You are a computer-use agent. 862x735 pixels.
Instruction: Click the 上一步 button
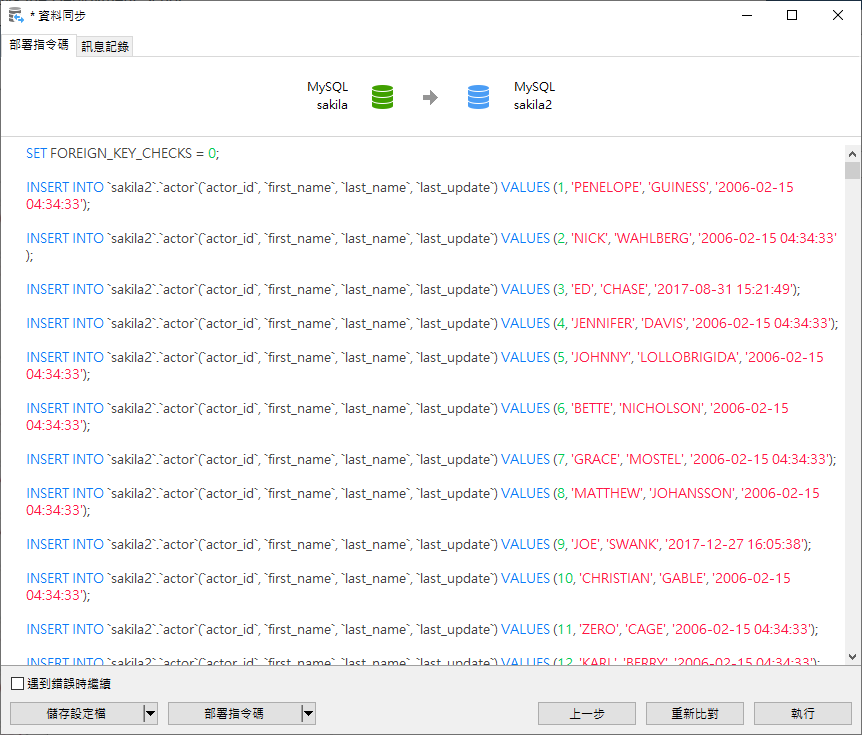[x=586, y=713]
